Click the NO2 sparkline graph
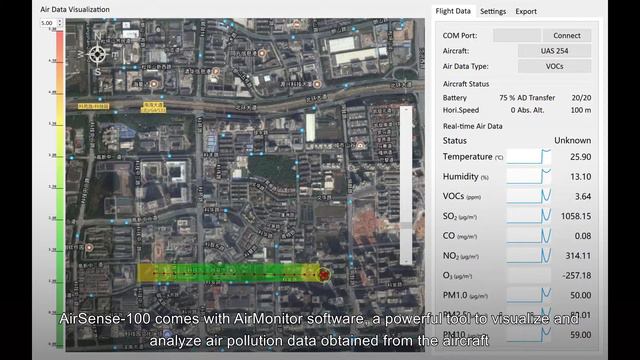The height and width of the screenshot is (360, 640). coord(529,256)
